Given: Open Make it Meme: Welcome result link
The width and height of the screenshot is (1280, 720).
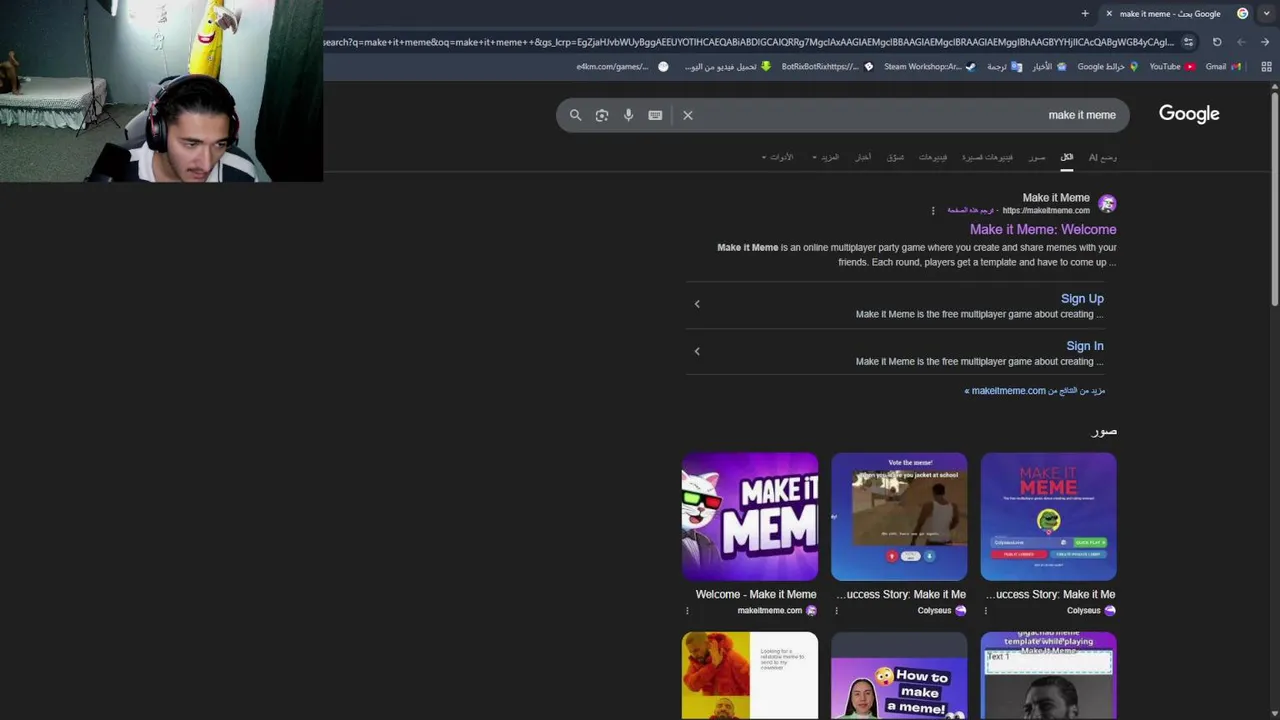Looking at the screenshot, I should tap(1043, 229).
